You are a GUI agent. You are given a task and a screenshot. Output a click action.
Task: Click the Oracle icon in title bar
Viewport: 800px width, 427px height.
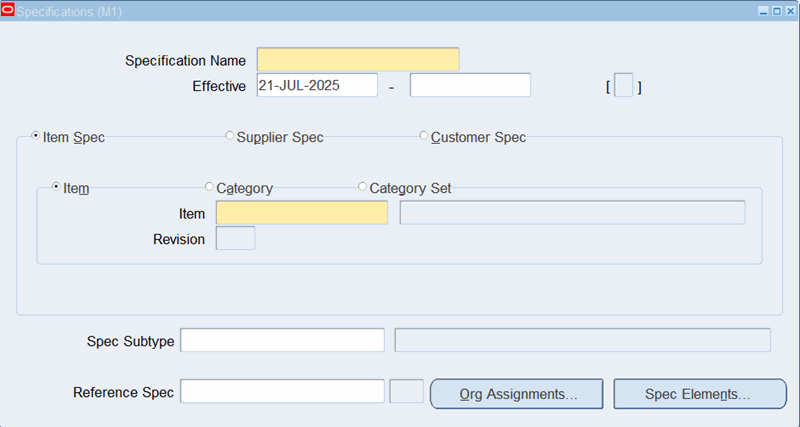tap(9, 9)
